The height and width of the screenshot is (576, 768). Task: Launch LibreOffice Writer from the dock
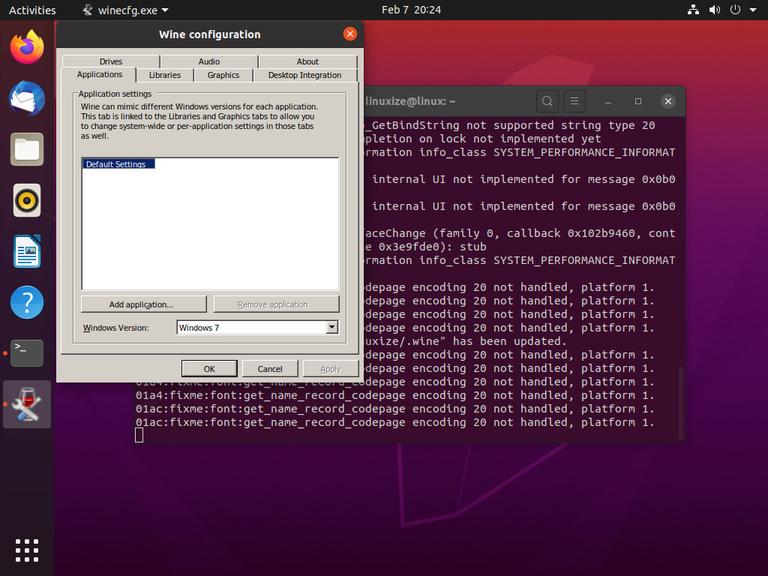pos(27,251)
